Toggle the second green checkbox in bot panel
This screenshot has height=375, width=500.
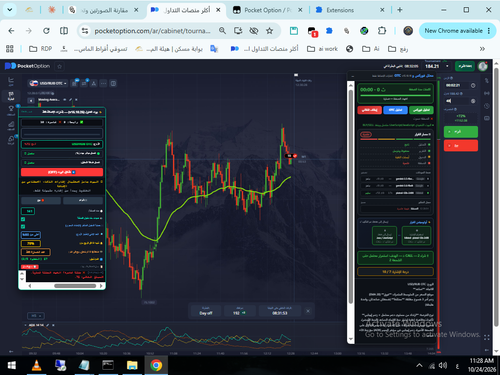[x=23, y=227]
